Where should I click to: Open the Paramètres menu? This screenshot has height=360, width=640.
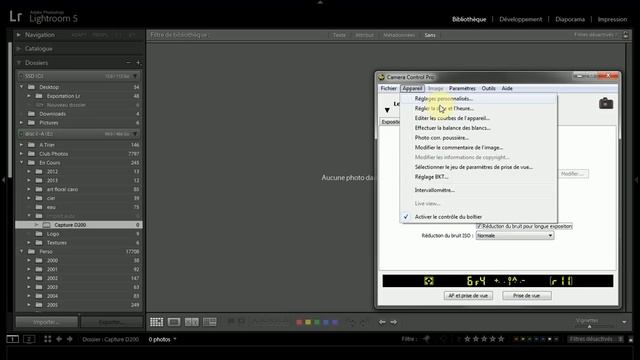click(462, 88)
